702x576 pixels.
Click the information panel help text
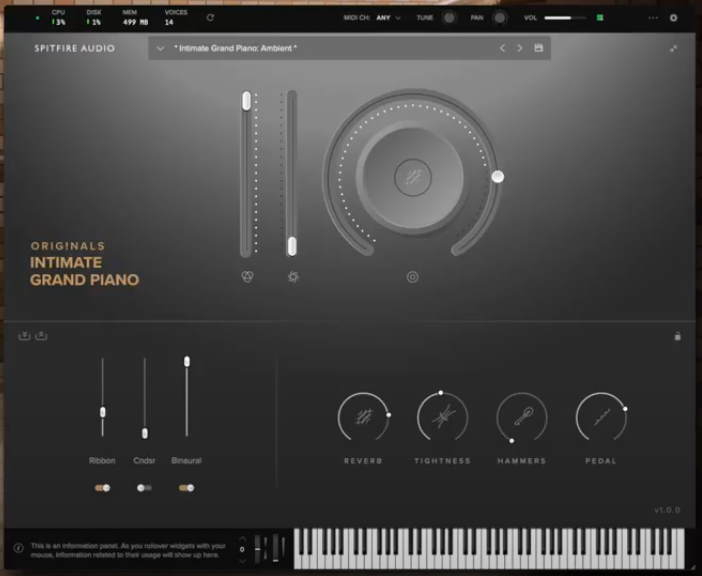click(128, 550)
